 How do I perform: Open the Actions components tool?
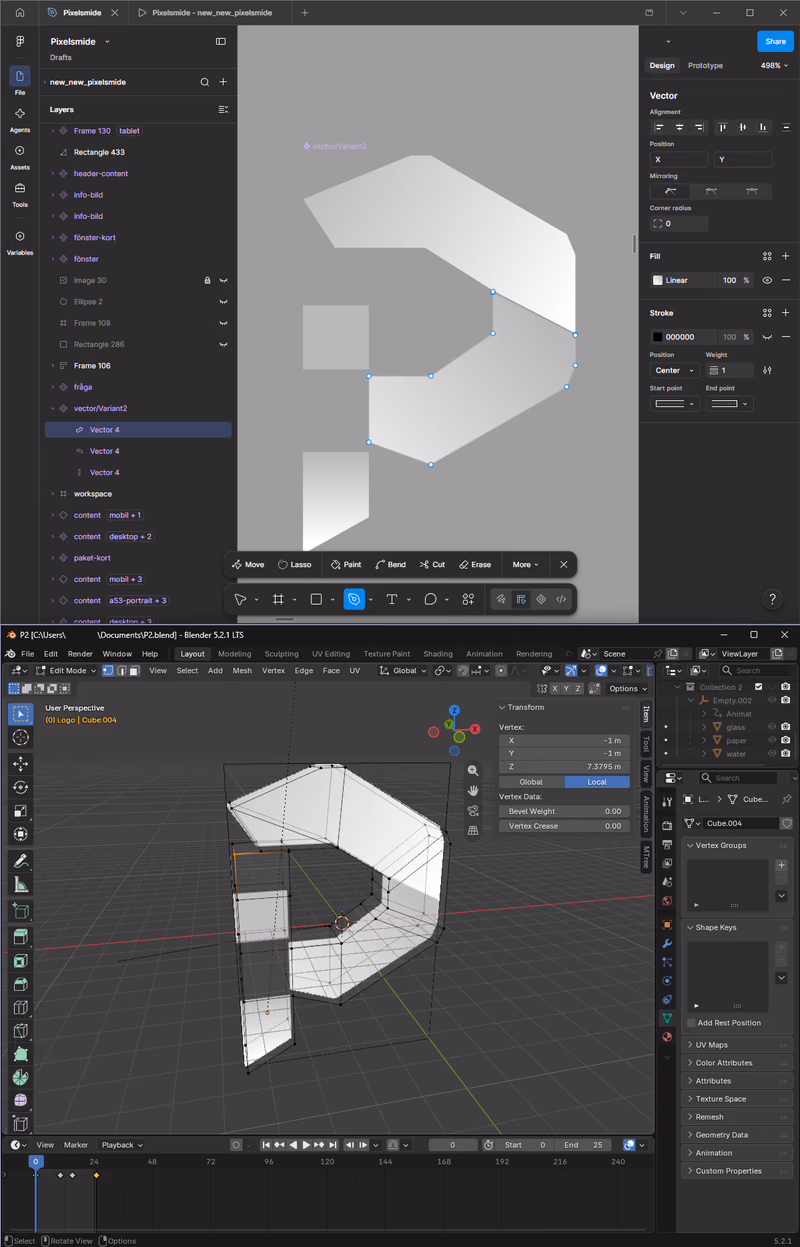tap(468, 599)
